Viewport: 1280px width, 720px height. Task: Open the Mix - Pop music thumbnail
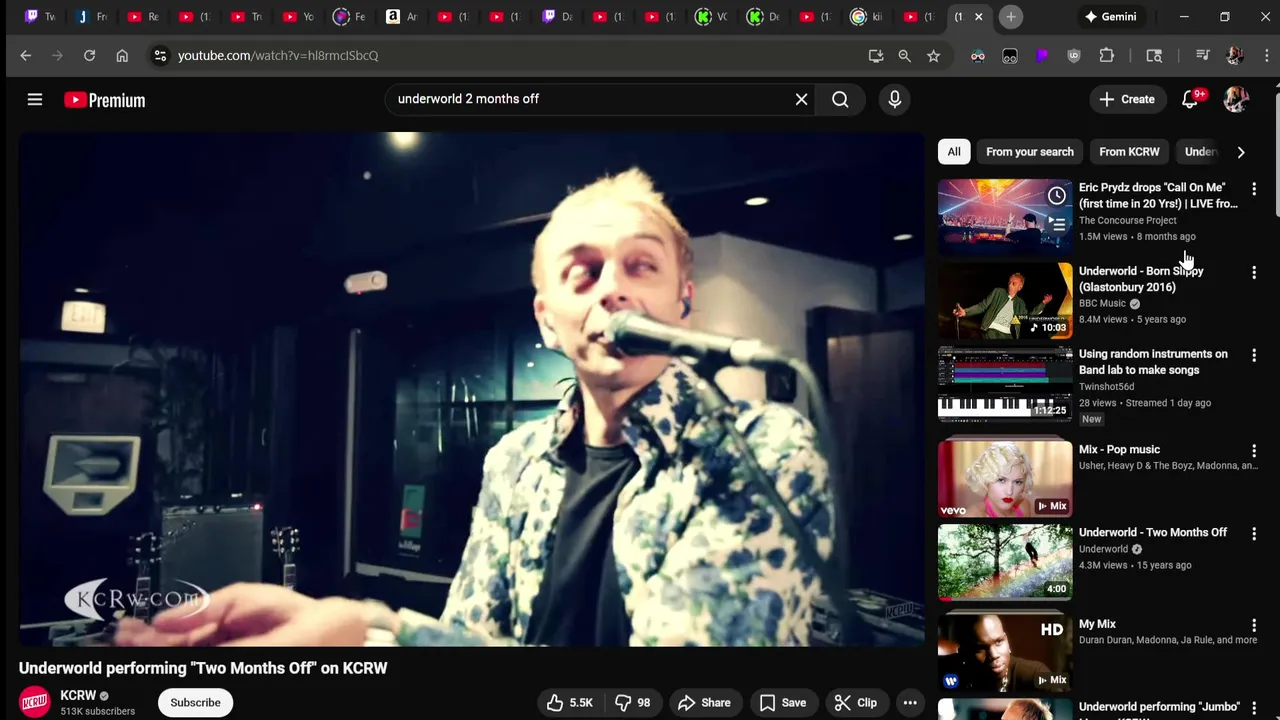pos(1005,479)
